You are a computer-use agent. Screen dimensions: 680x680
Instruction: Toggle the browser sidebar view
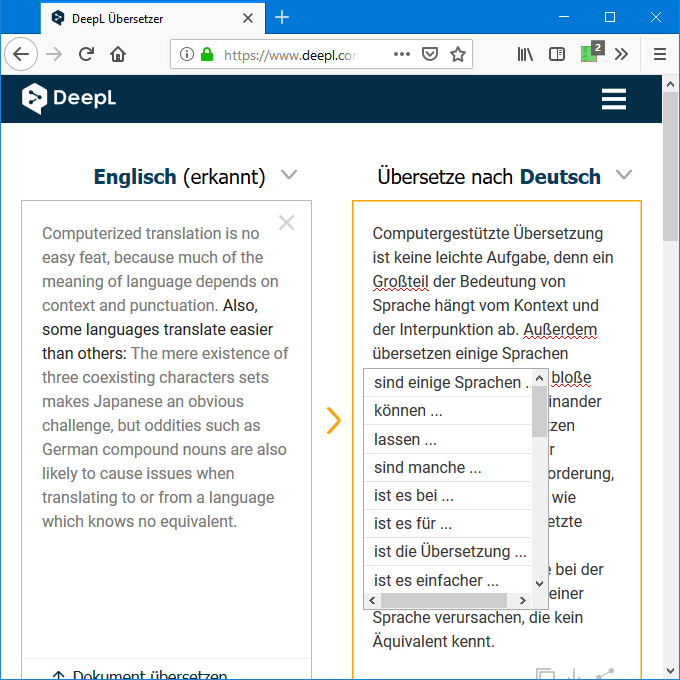[x=557, y=54]
